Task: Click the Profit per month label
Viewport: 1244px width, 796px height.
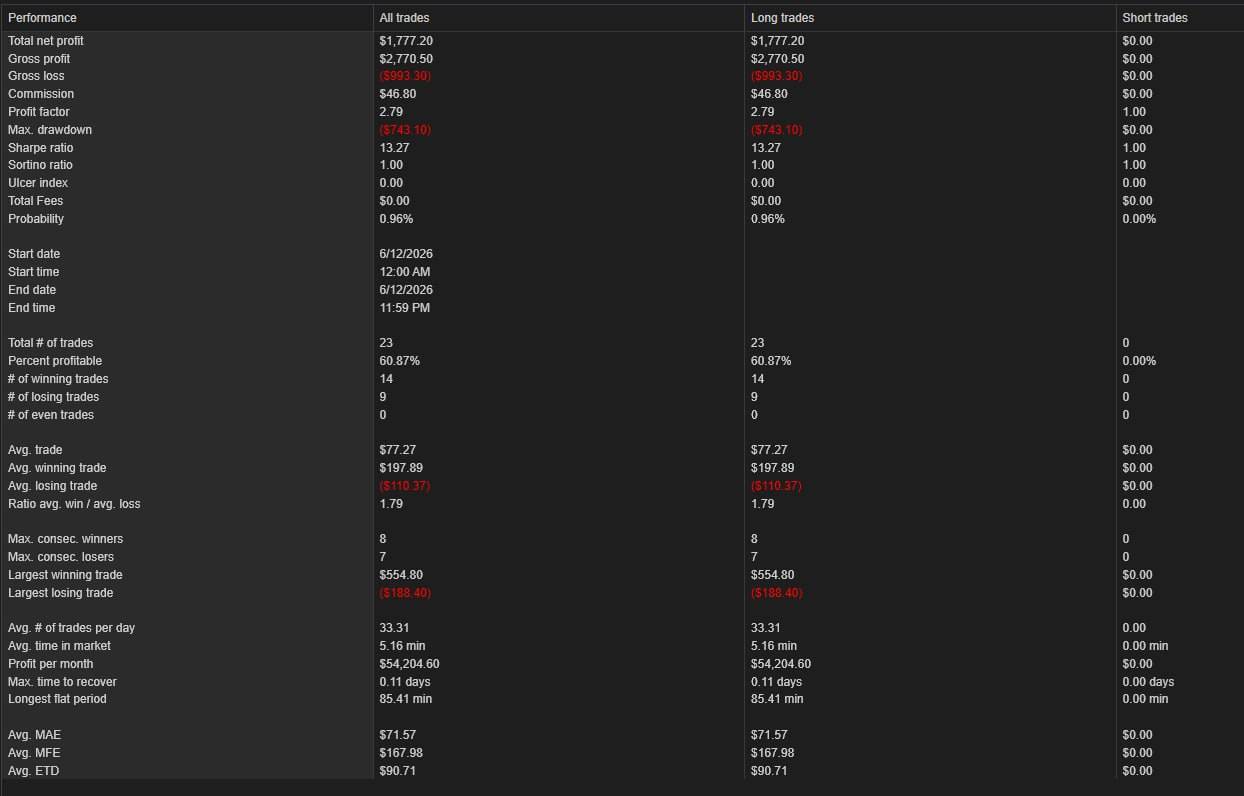Action: click(x=51, y=664)
